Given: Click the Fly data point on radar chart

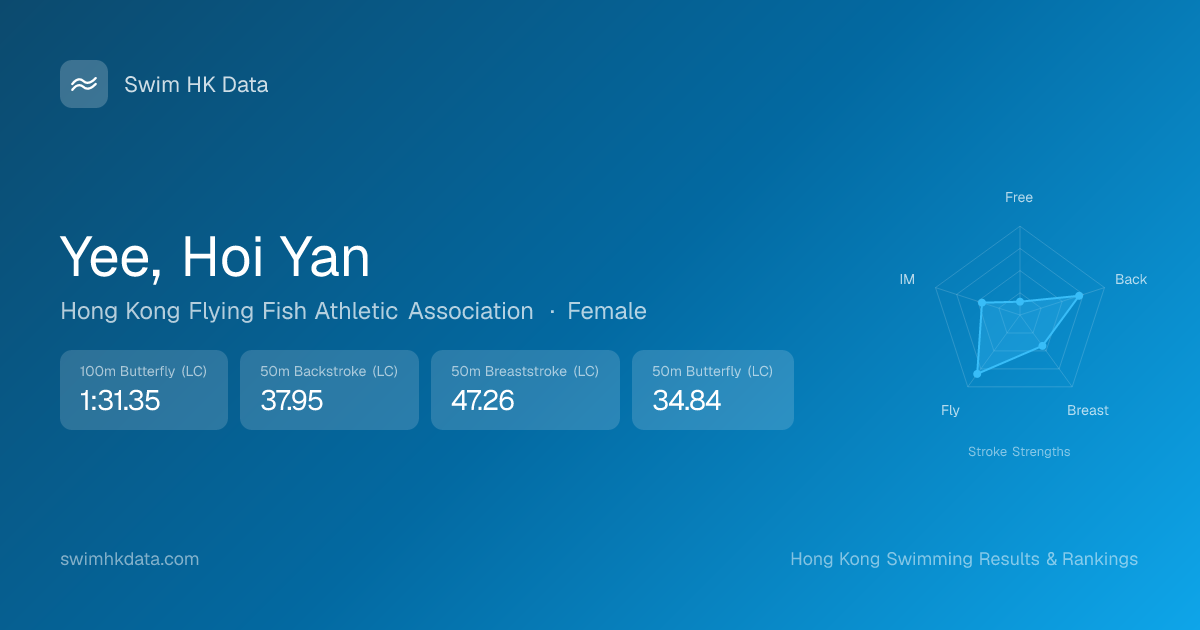Looking at the screenshot, I should (x=977, y=374).
